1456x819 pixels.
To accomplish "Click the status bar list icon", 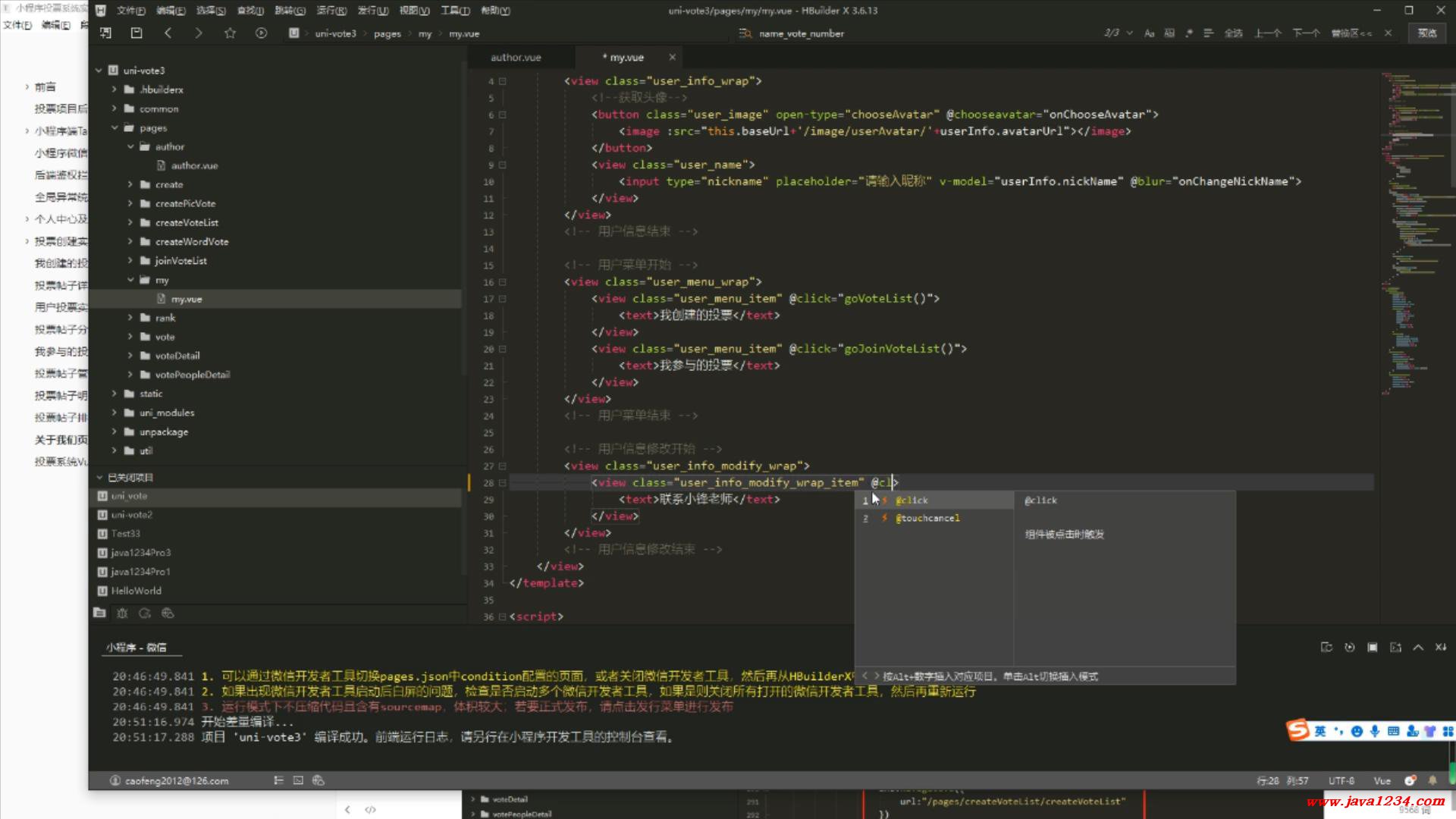I will pos(278,780).
